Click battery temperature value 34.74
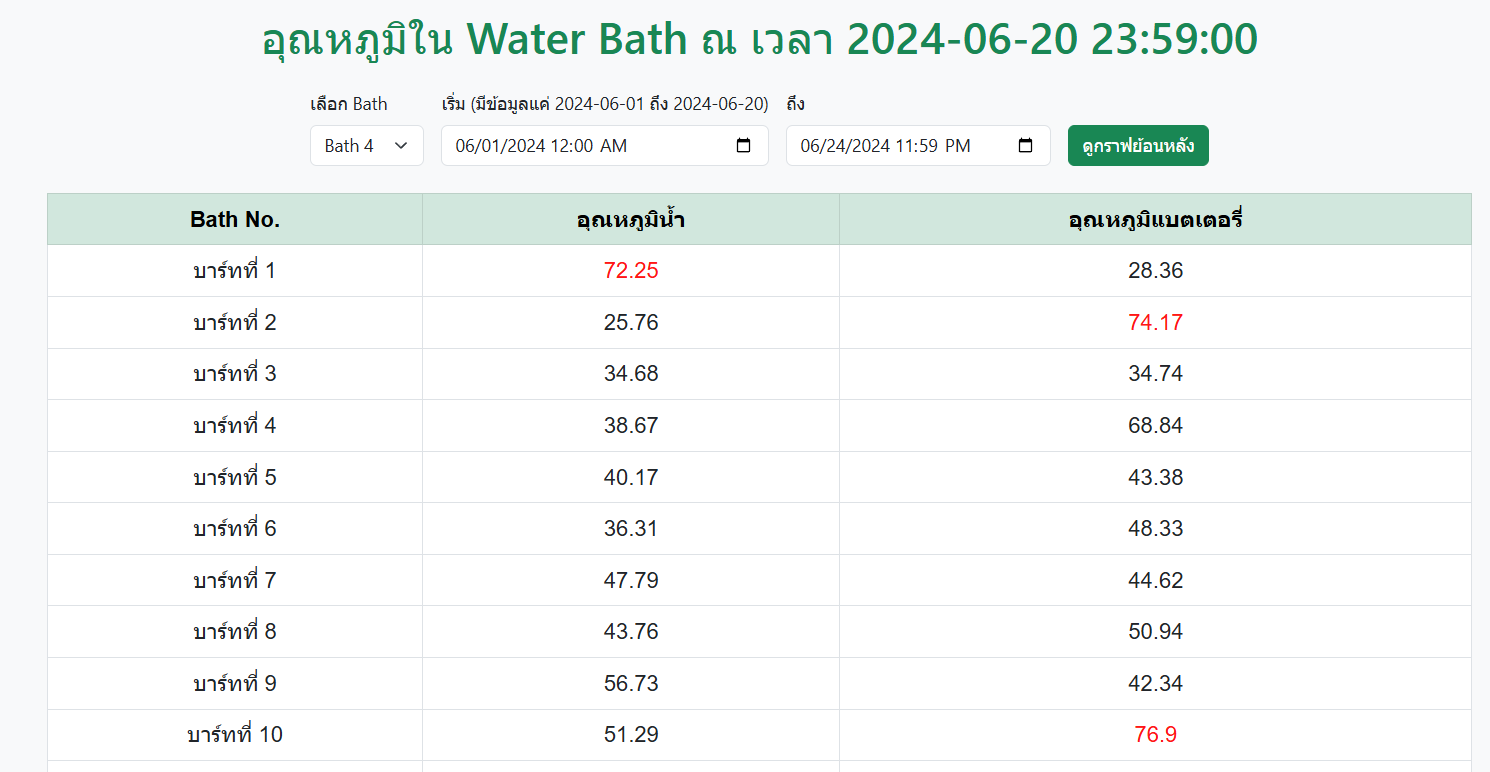 (1155, 374)
